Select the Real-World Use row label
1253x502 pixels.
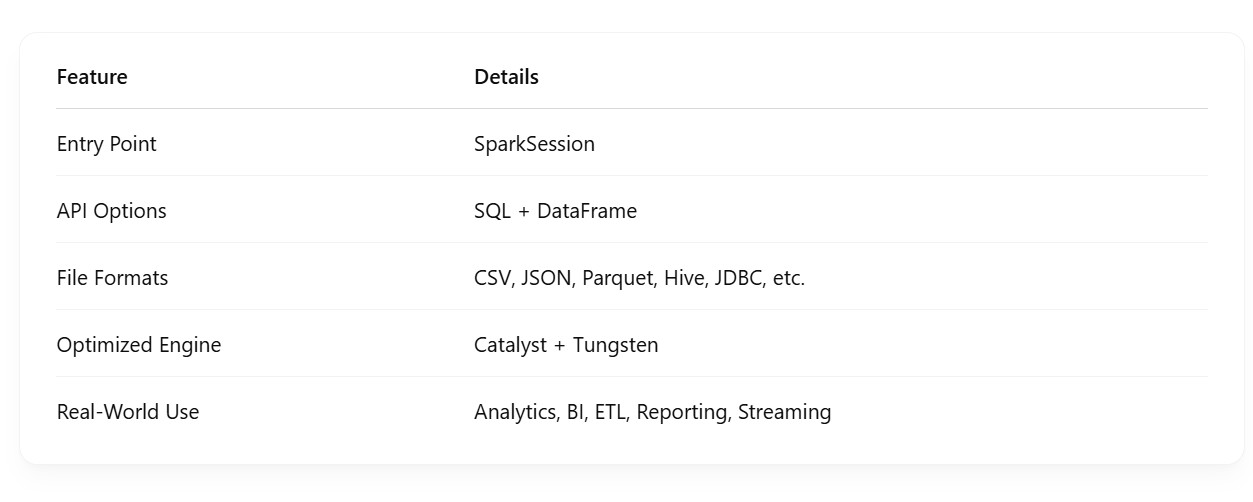click(x=128, y=412)
